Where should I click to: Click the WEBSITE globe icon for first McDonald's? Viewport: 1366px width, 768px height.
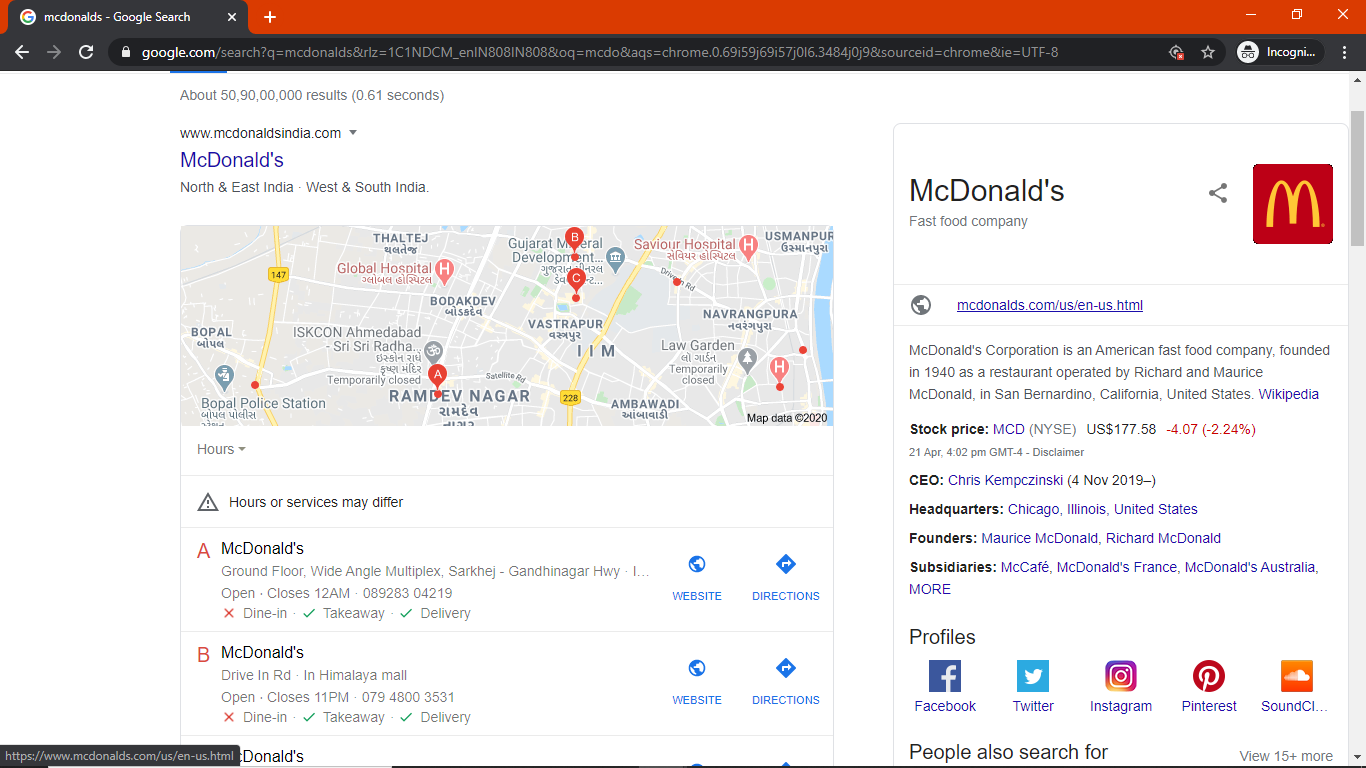pyautogui.click(x=696, y=566)
